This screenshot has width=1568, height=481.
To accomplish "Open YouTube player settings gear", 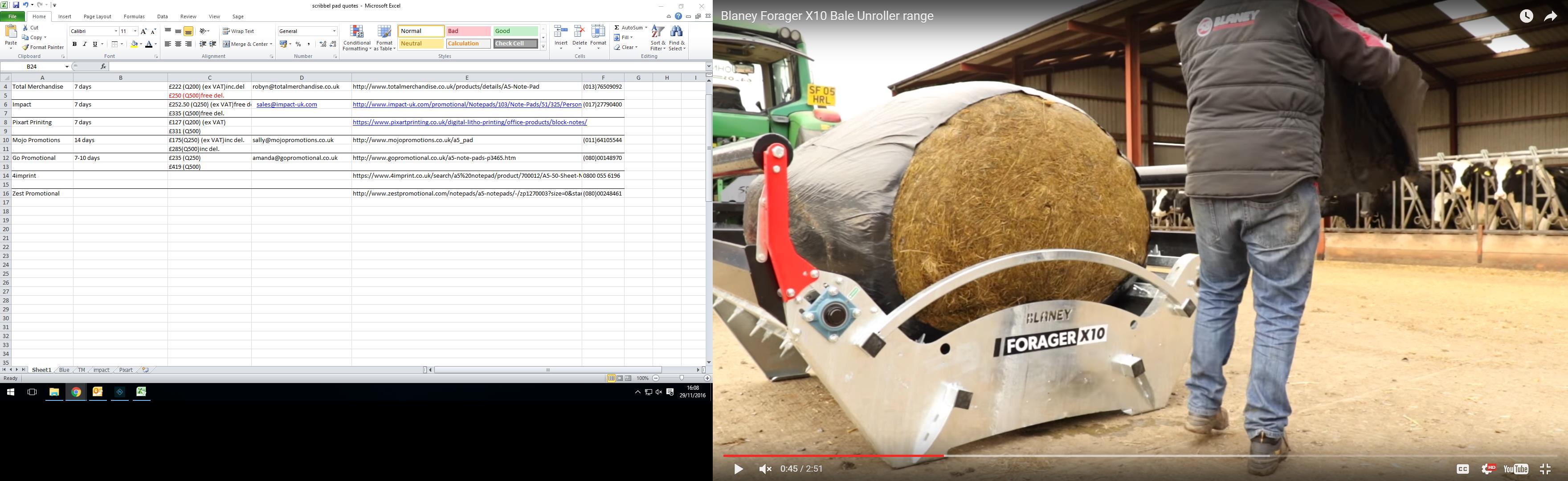I will pyautogui.click(x=1488, y=468).
